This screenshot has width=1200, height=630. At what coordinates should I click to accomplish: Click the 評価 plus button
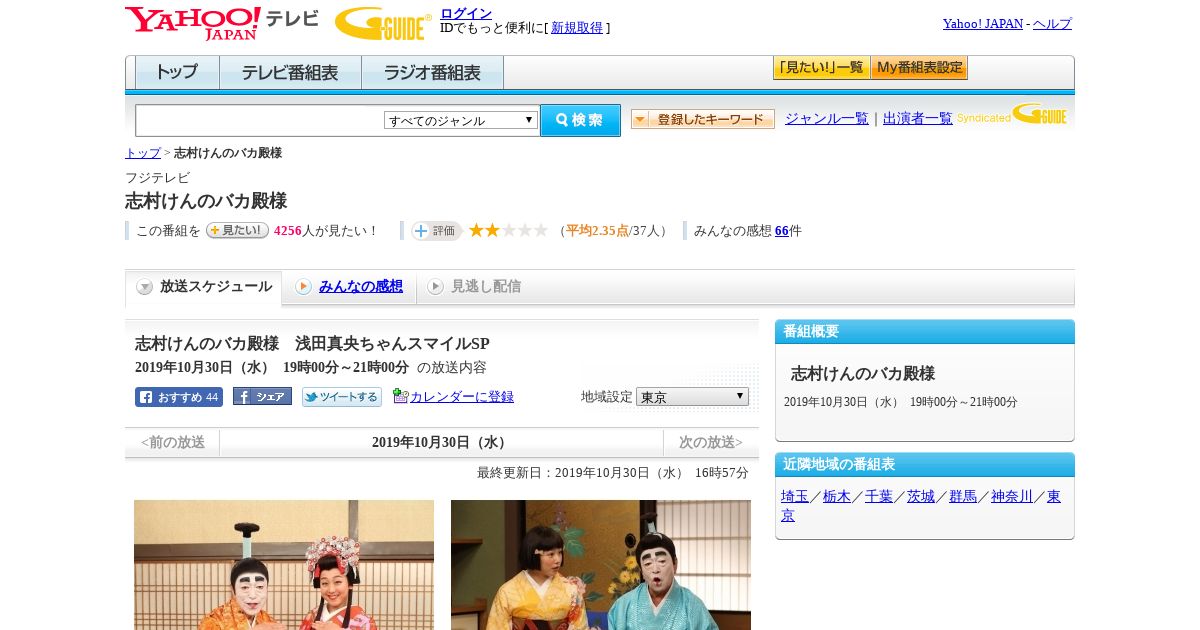click(x=436, y=231)
